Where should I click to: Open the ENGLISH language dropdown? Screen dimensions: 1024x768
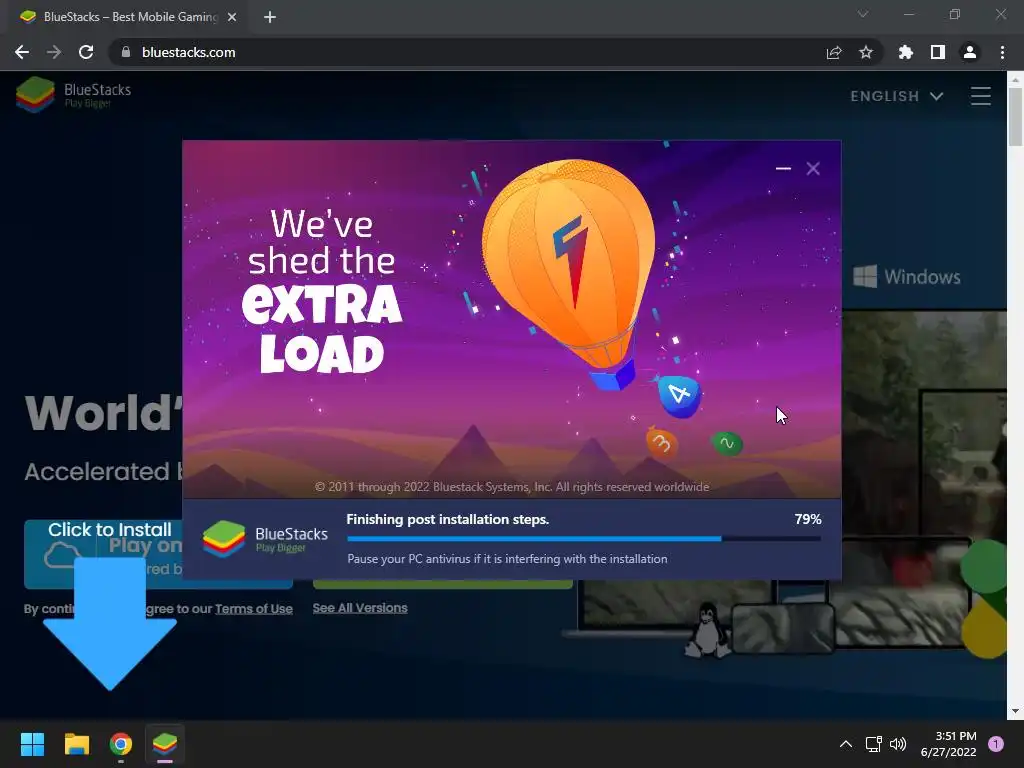tap(897, 96)
